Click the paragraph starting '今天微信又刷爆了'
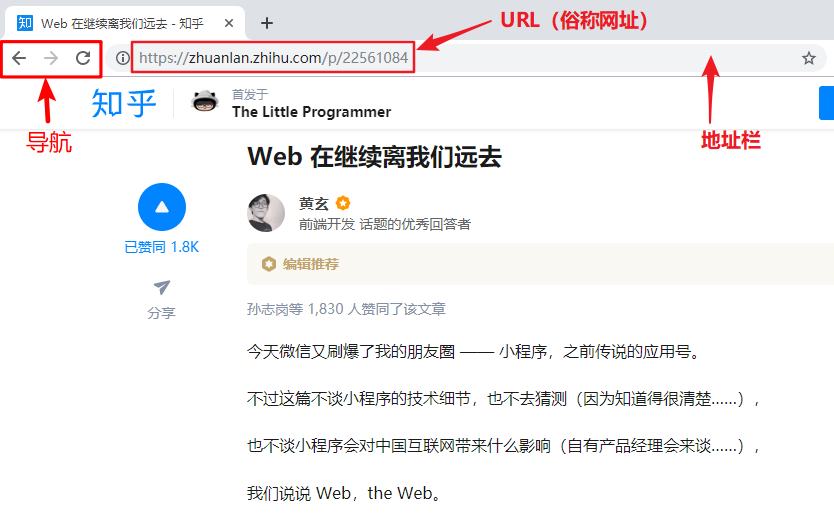 [474, 352]
